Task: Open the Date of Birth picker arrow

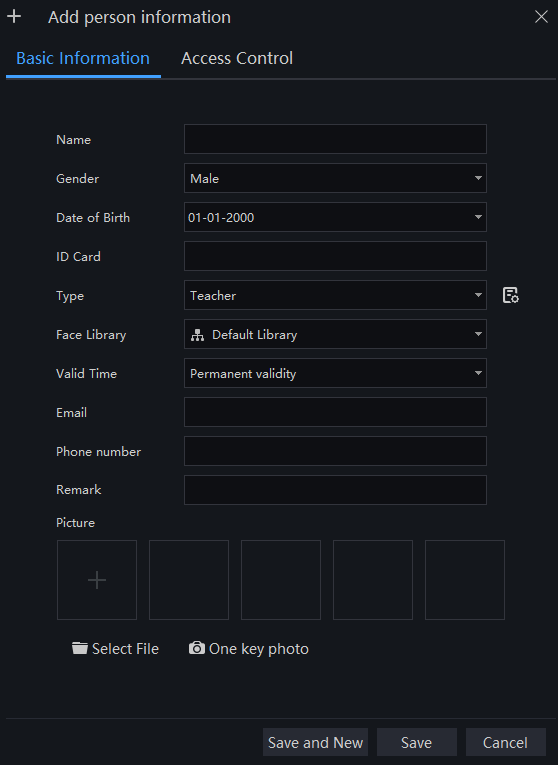Action: click(478, 217)
